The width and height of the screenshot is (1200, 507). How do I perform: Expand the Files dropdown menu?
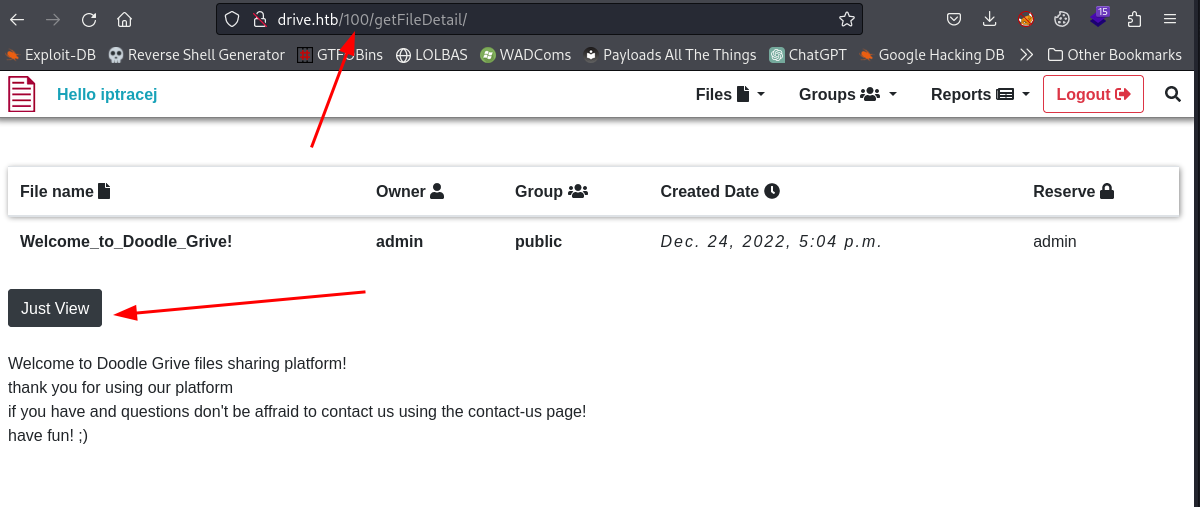coord(730,94)
